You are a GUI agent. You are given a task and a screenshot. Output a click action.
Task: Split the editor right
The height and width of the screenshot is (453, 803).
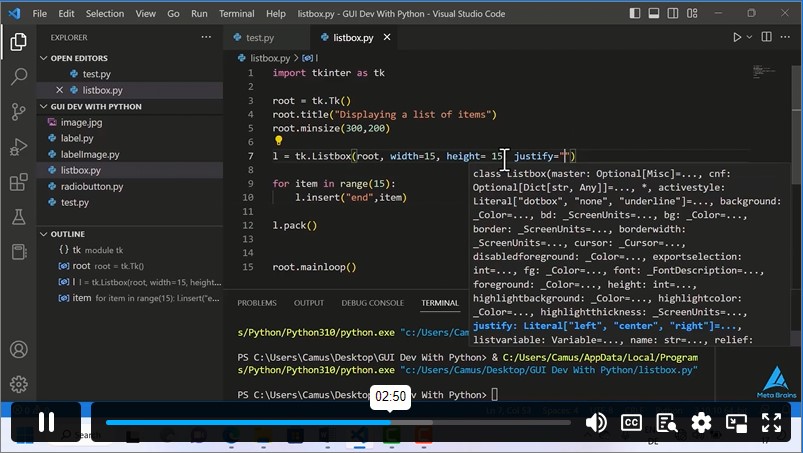[x=767, y=37]
